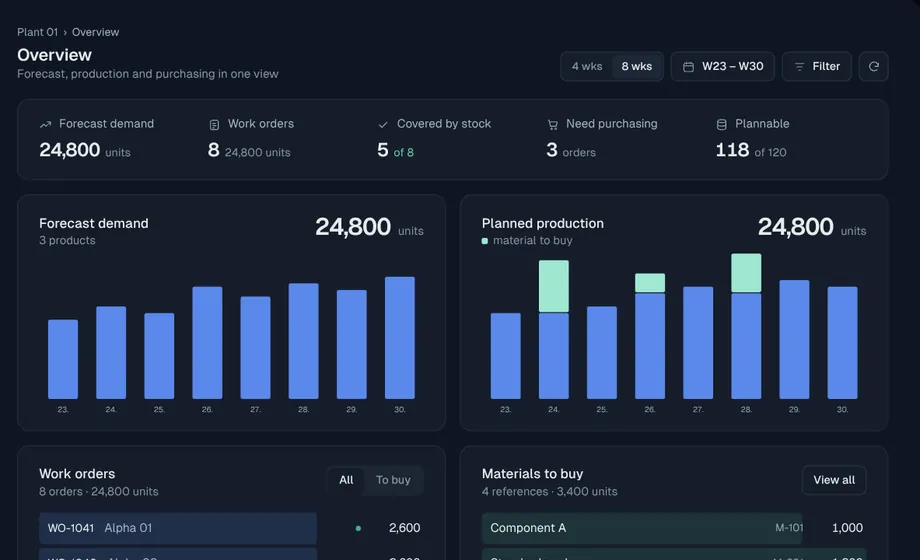Click the 8 orders · 24,800 units subtitle
The image size is (920, 560).
pyautogui.click(x=99, y=492)
